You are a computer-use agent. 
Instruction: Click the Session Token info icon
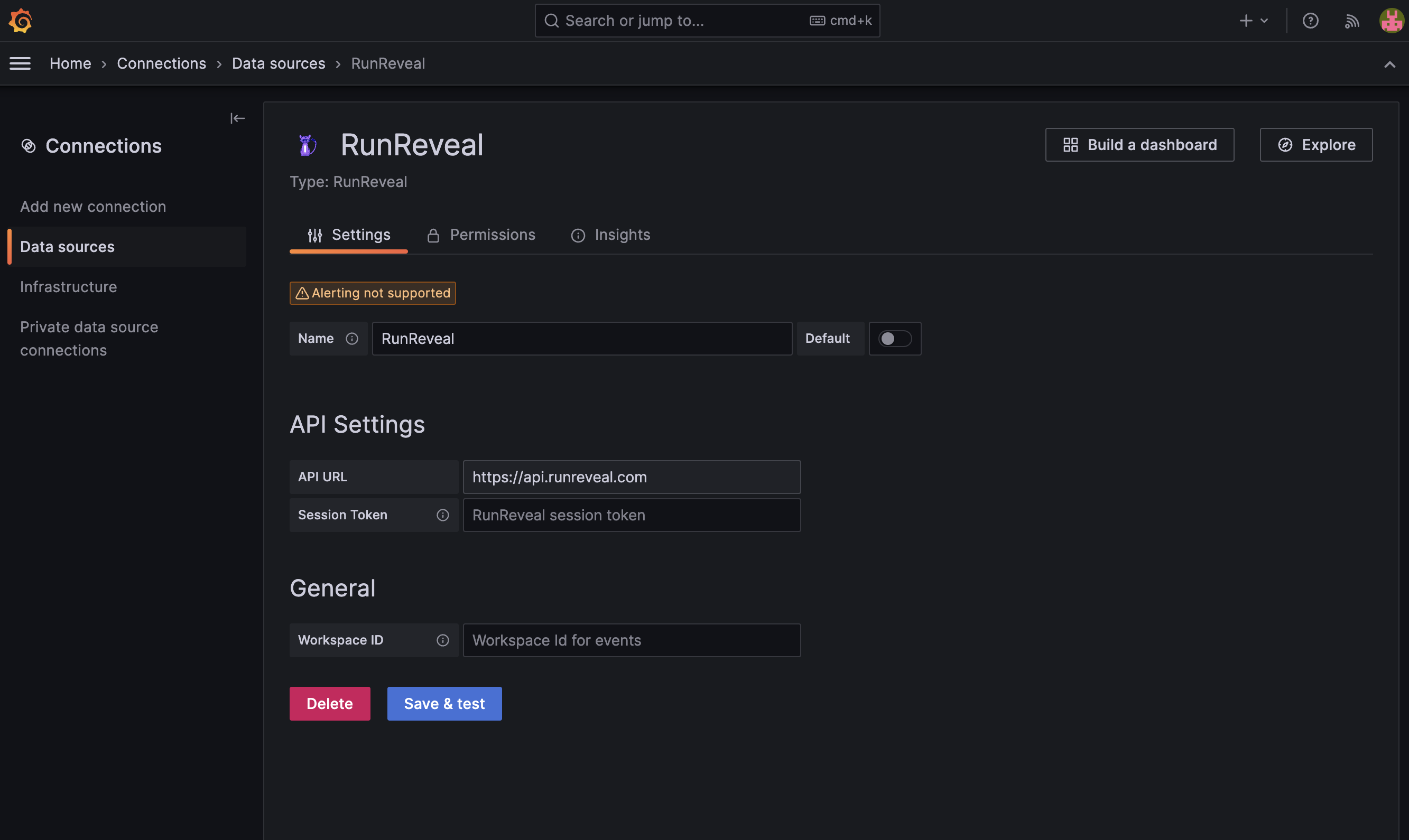[443, 515]
